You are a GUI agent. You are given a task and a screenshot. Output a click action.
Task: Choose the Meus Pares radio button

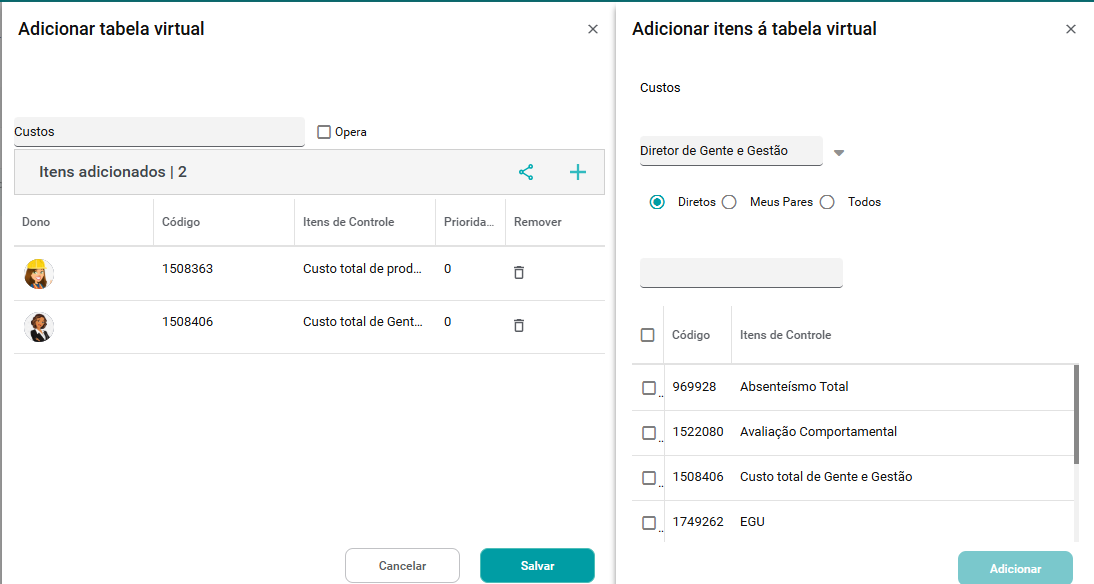(729, 202)
